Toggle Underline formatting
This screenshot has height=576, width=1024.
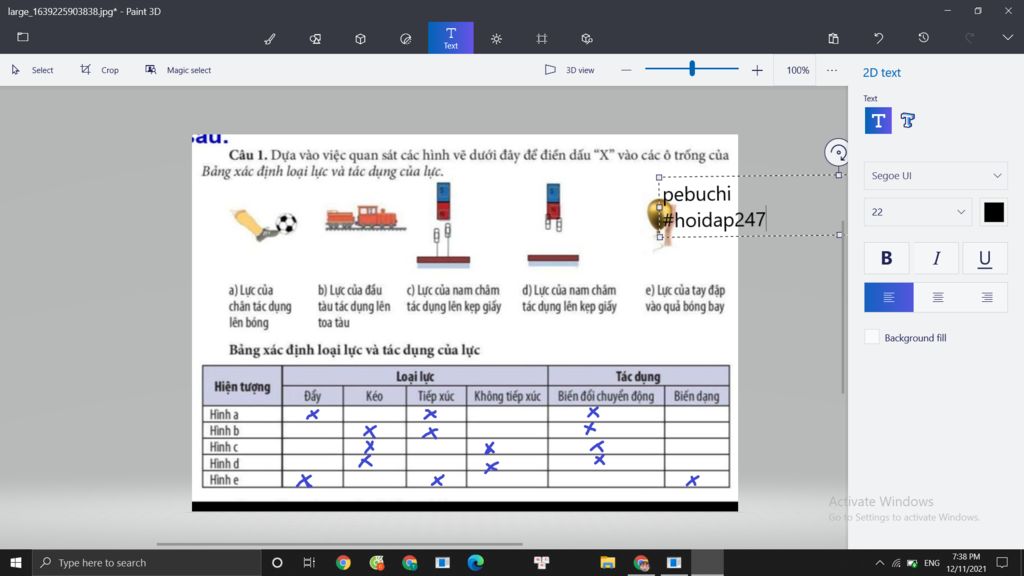[985, 258]
